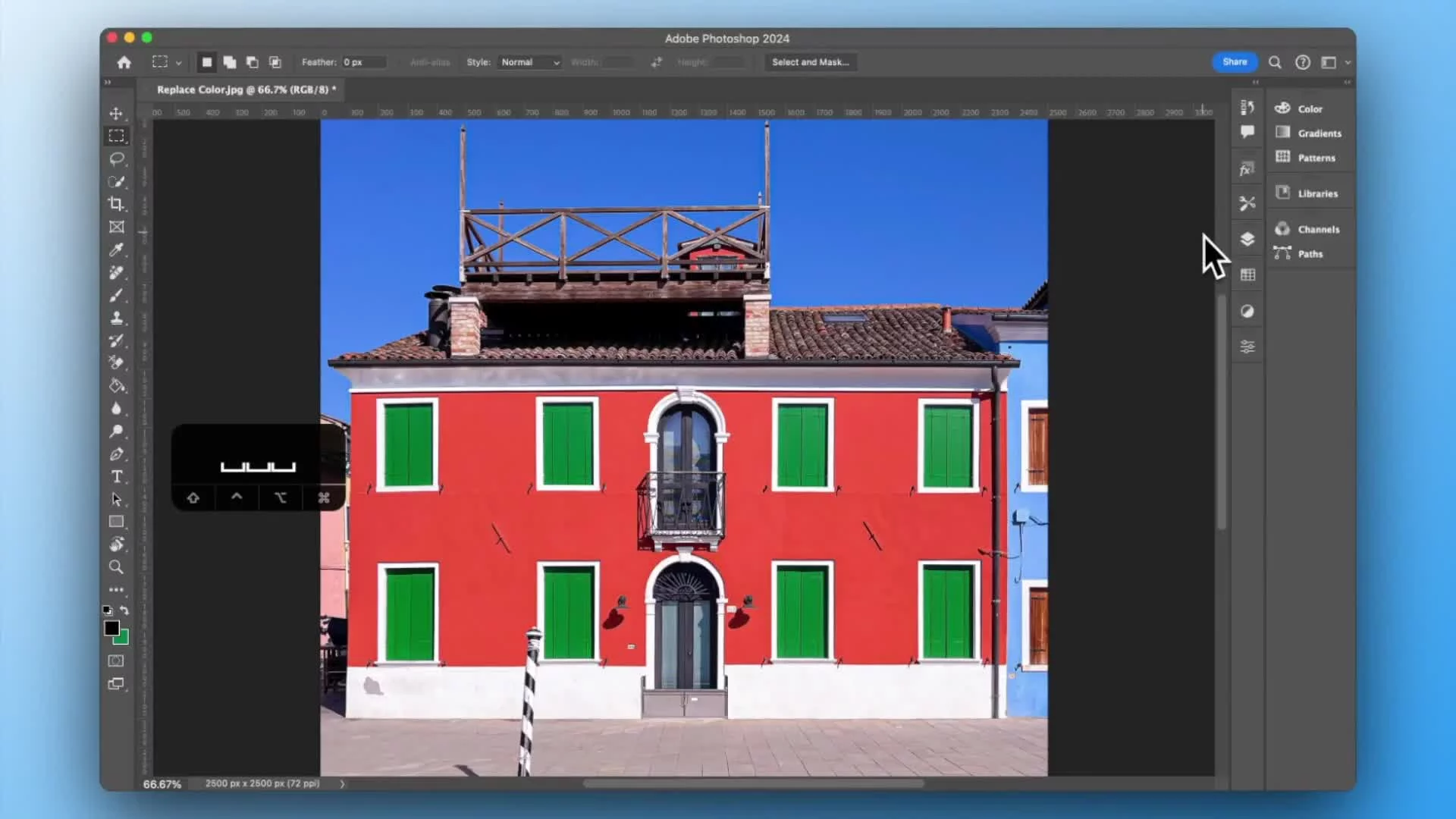Activate the Brush tool
Viewport: 1456px width, 819px height.
[x=116, y=295]
